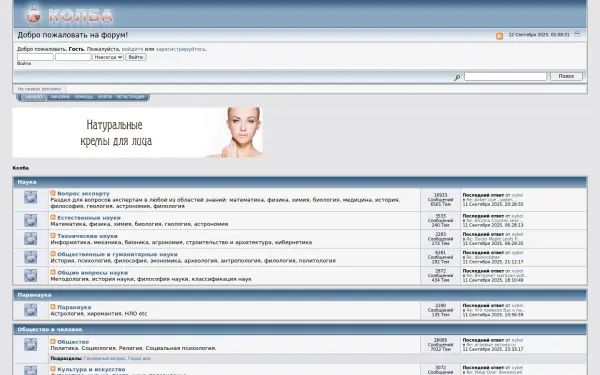Open the Наука category header

click(x=27, y=182)
